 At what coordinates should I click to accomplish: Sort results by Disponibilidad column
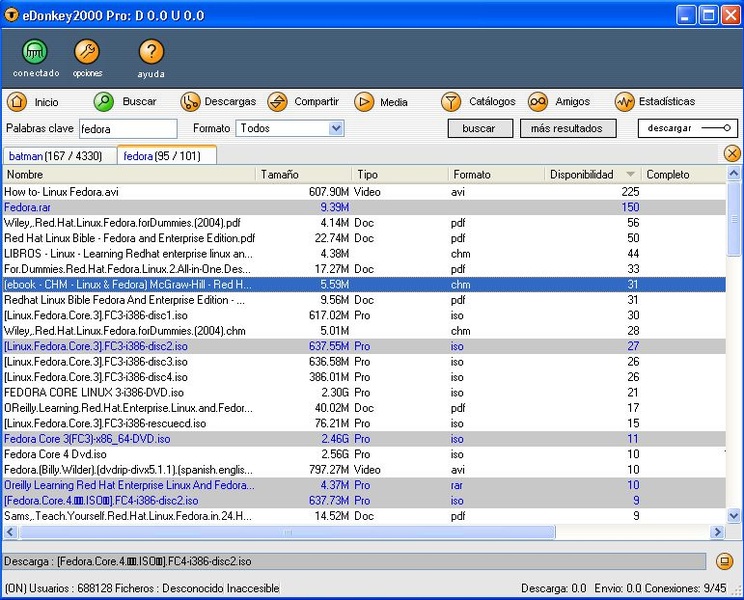pos(582,175)
